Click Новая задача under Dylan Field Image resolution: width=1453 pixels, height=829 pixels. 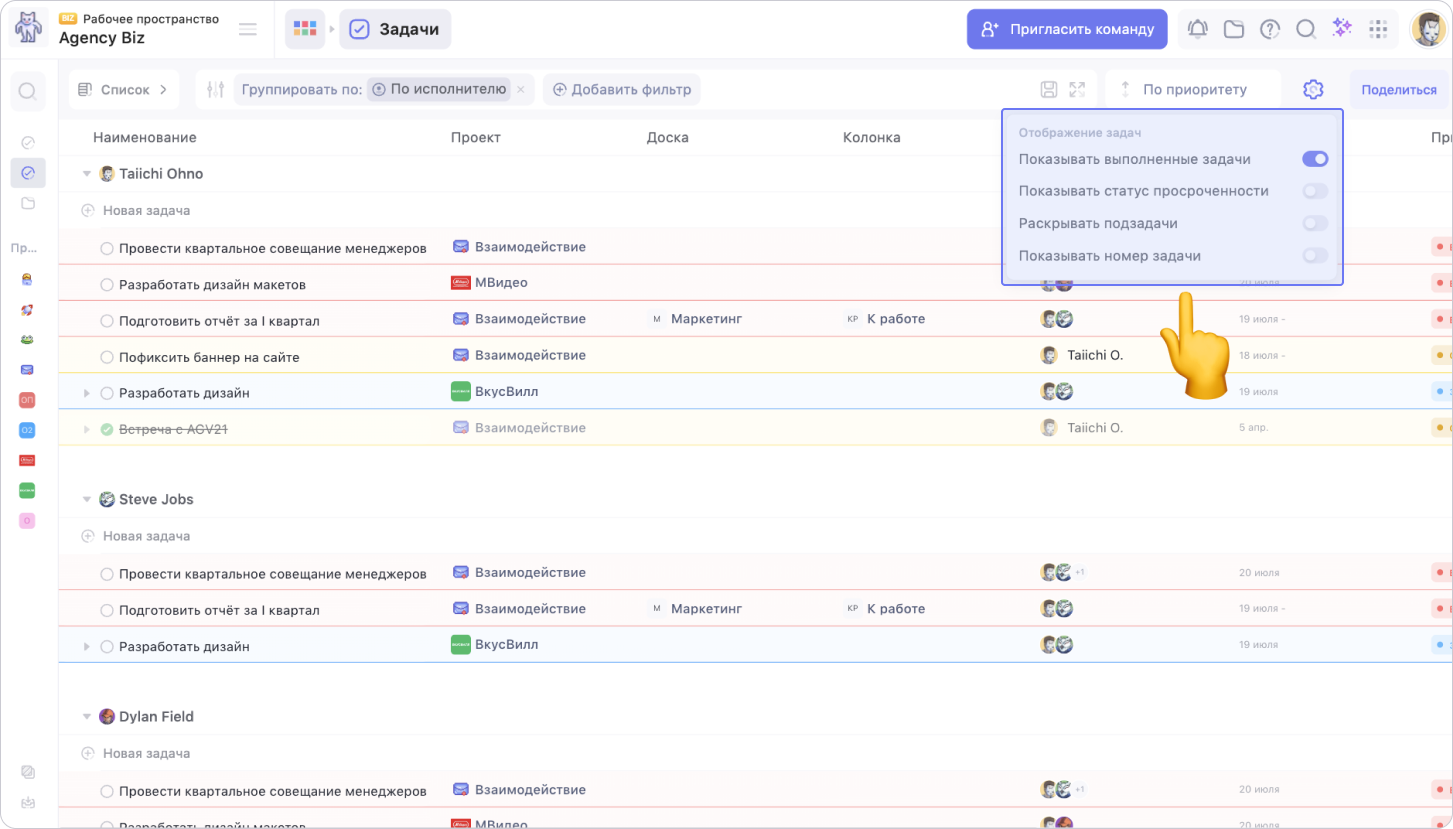click(146, 753)
